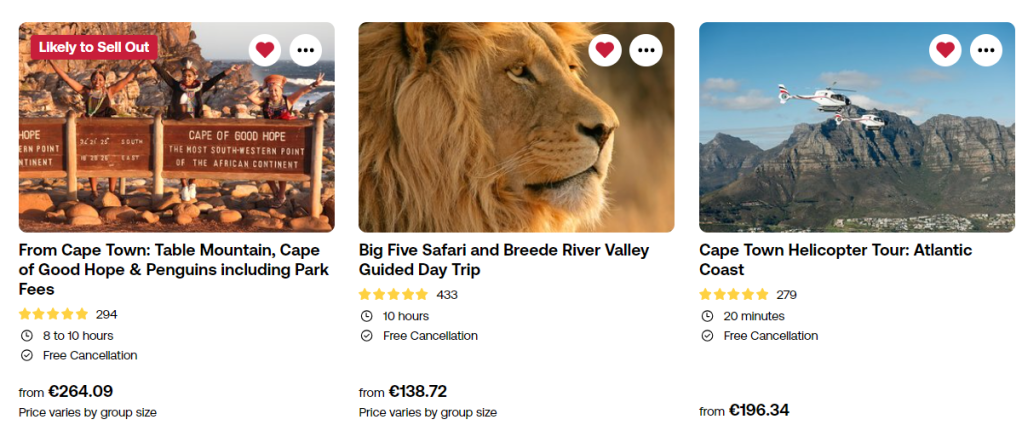Image resolution: width=1022 pixels, height=431 pixels.
Task: Click the star rating with 279 reviews
Action: click(734, 295)
